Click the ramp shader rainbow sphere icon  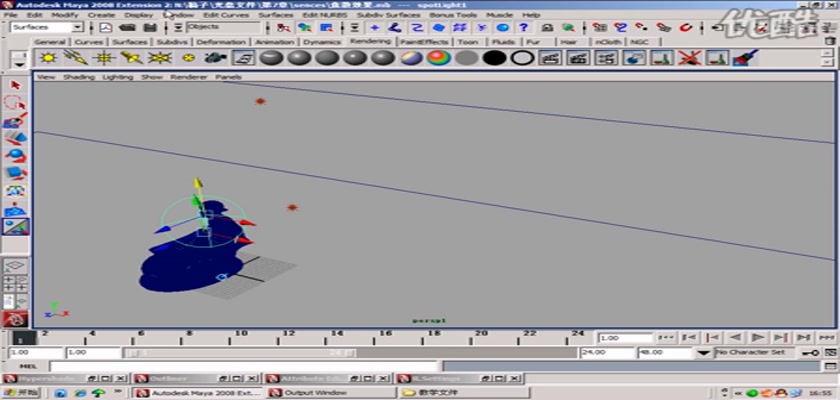[x=439, y=58]
